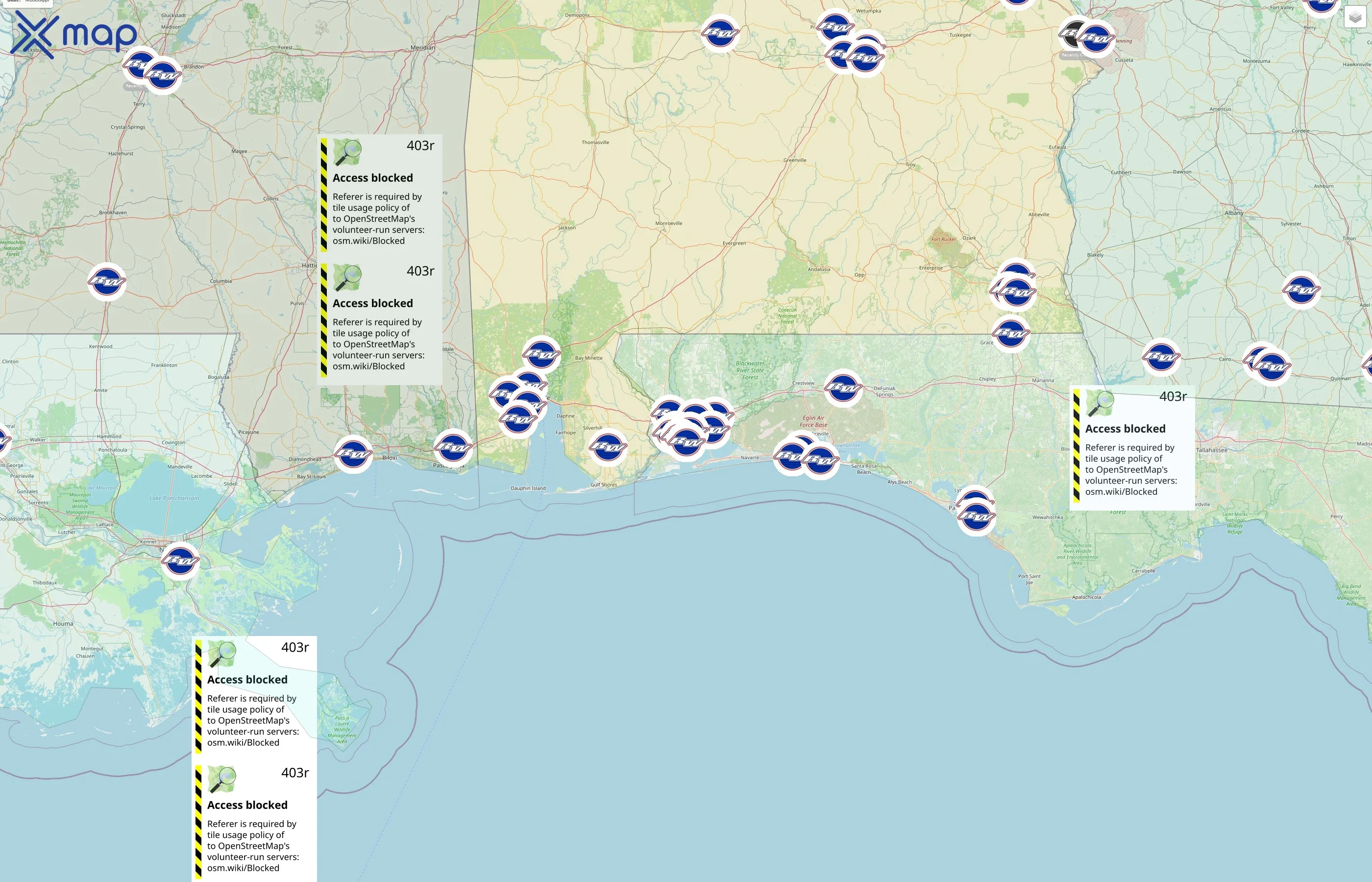Select the RW marker near New Orleans
Viewport: 1372px width, 882px height.
180,561
